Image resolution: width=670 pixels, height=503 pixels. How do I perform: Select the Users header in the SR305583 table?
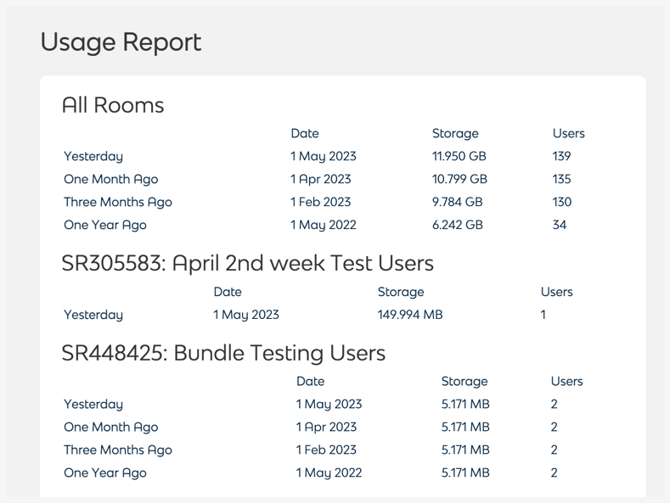coord(556,292)
